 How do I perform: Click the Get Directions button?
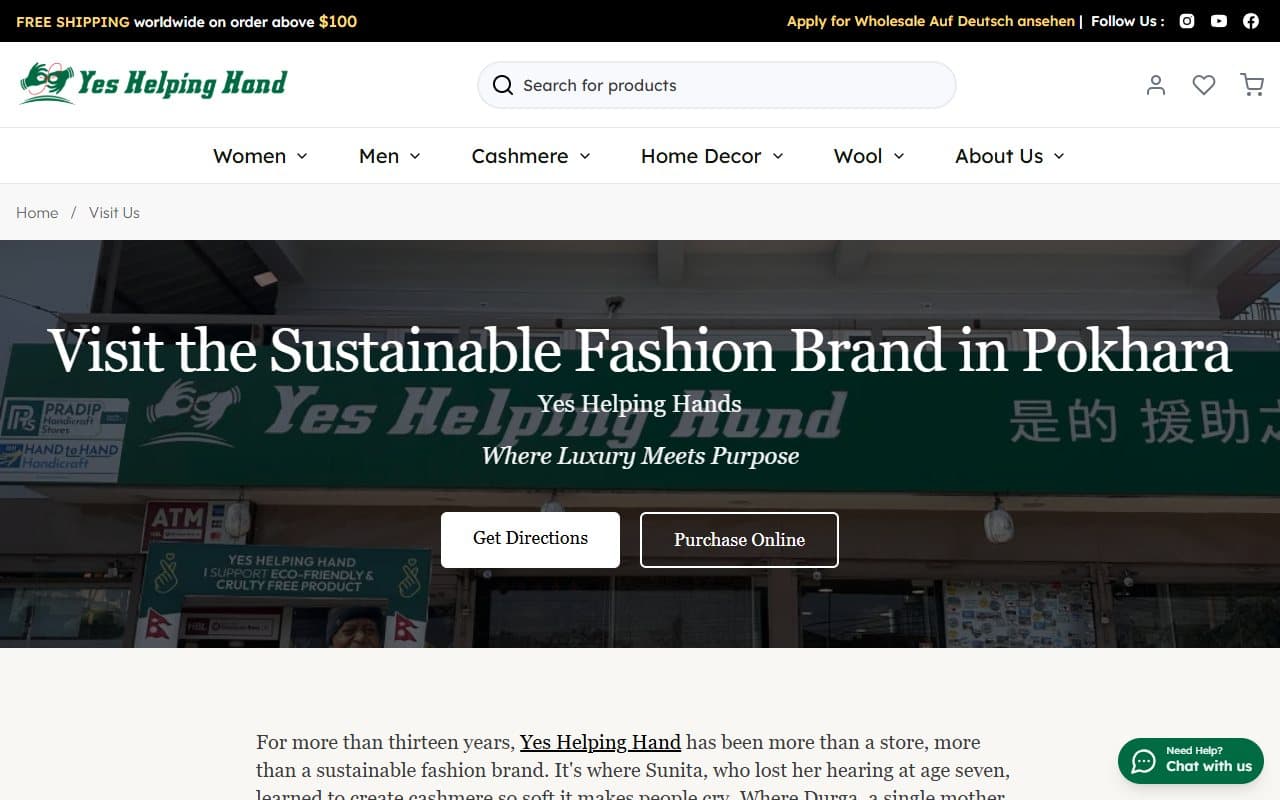530,539
